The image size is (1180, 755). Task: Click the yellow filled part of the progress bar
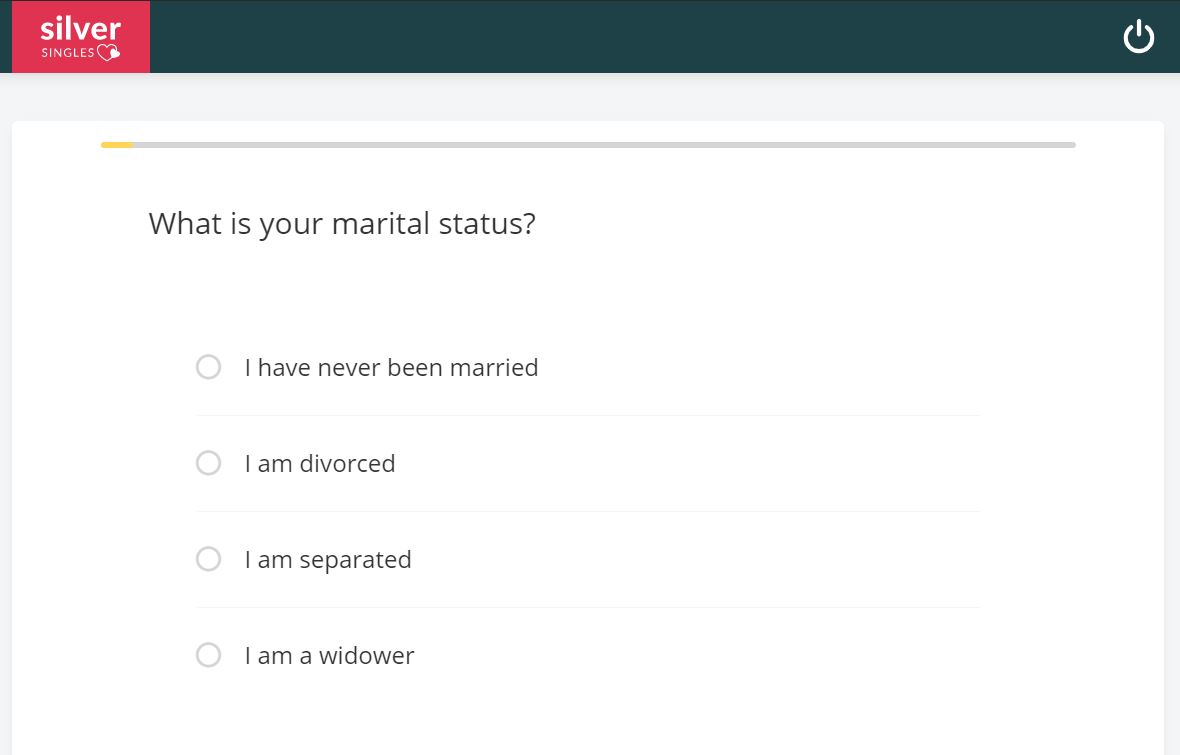tap(117, 145)
